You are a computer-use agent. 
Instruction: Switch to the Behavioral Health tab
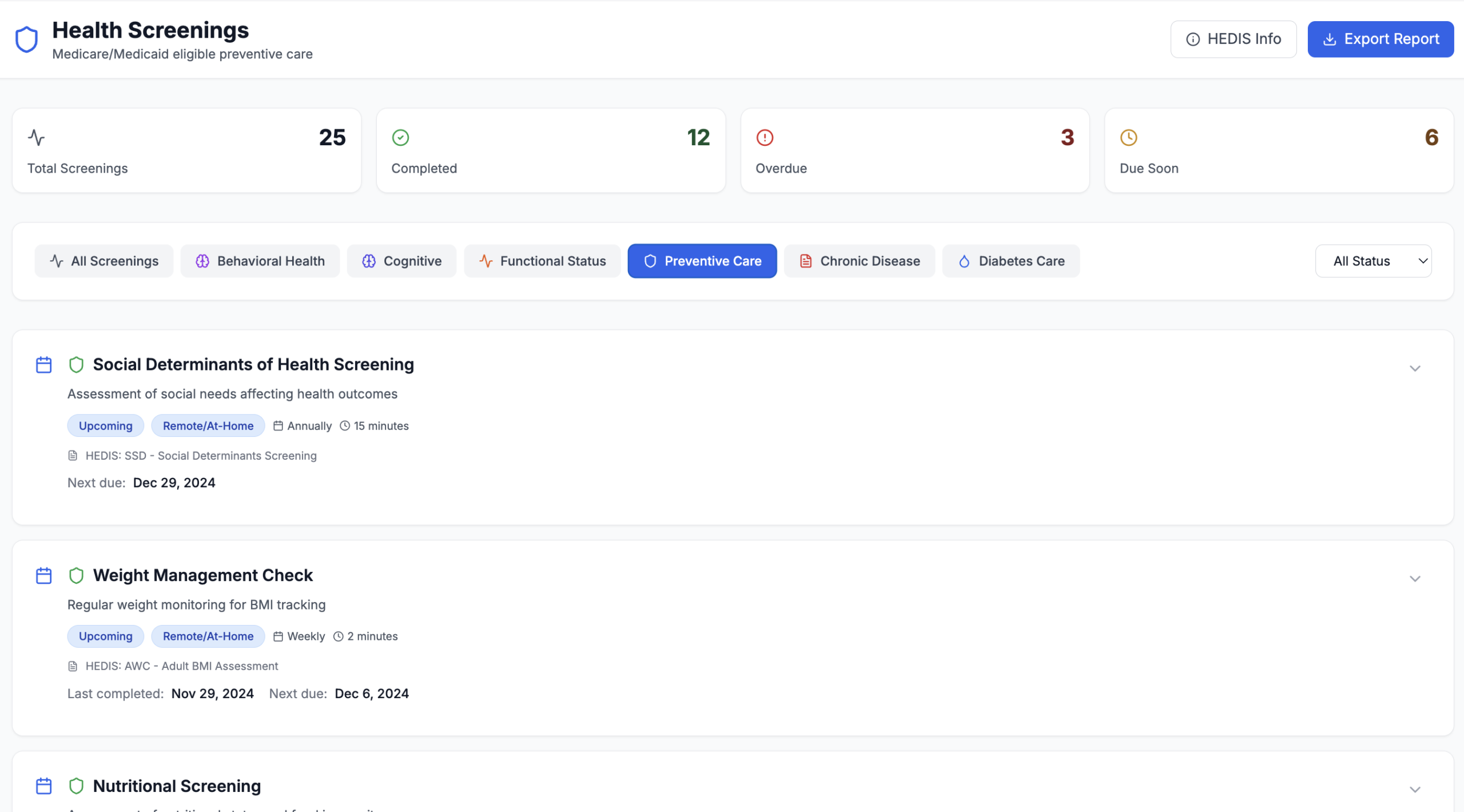pos(260,261)
